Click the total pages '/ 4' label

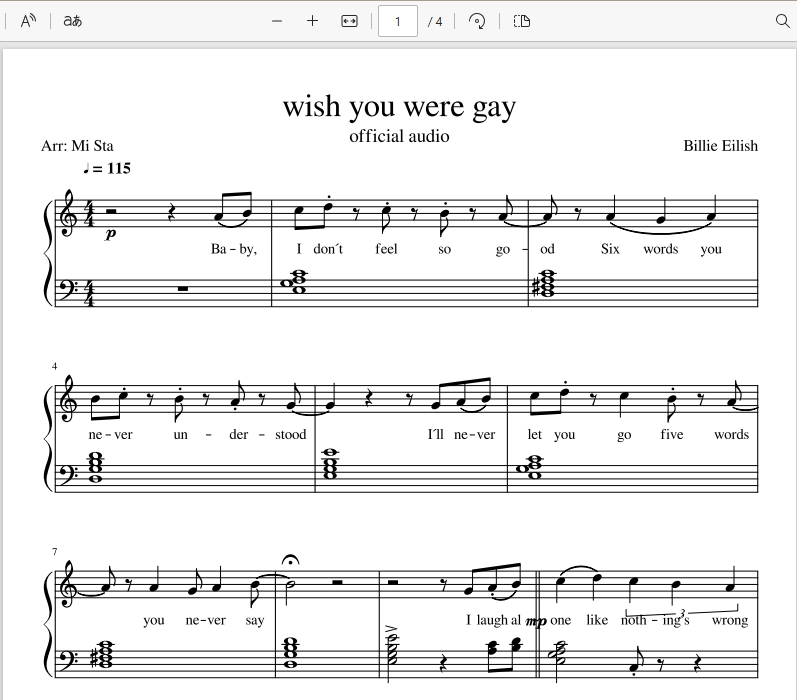(x=435, y=21)
